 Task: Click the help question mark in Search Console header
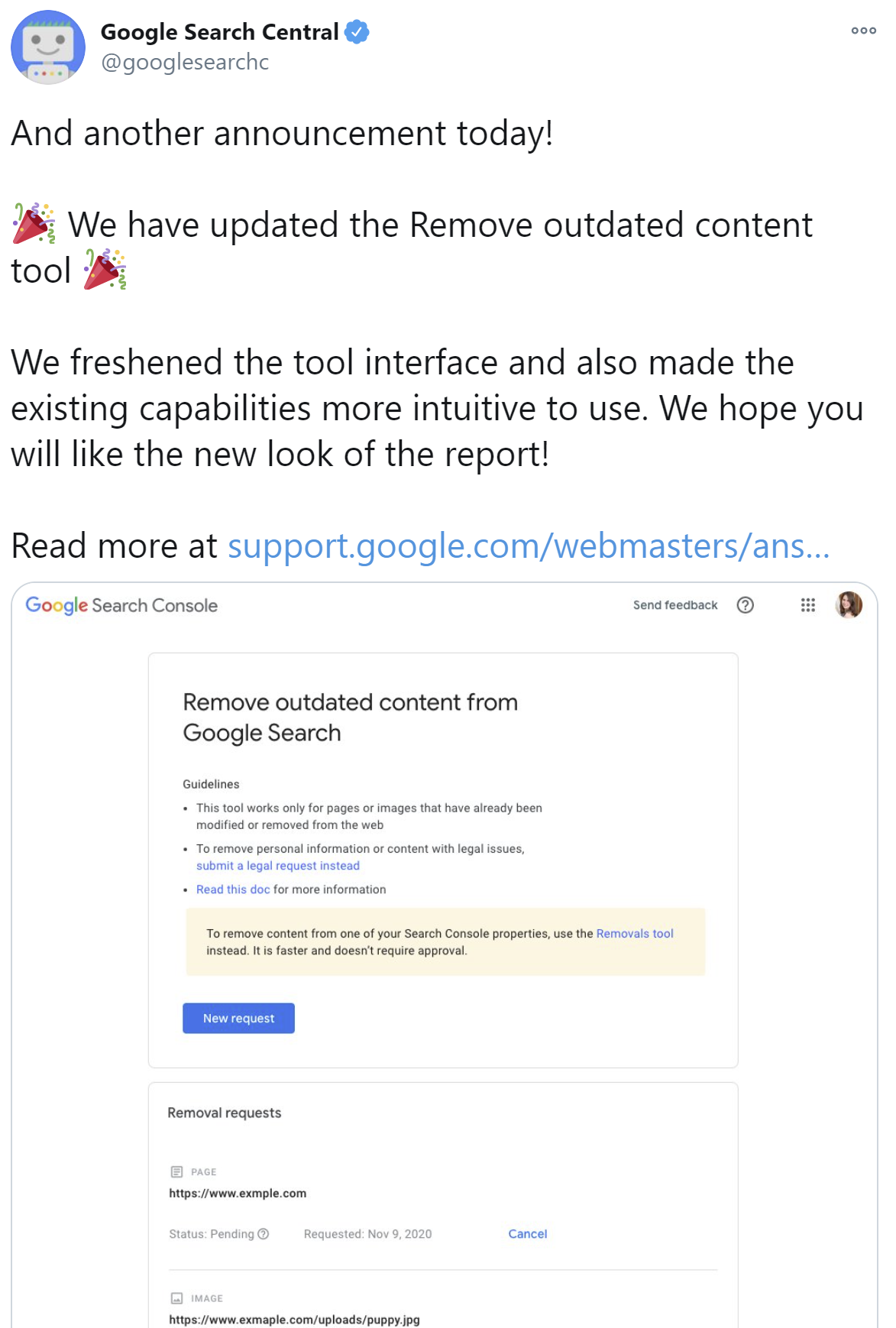tap(746, 604)
